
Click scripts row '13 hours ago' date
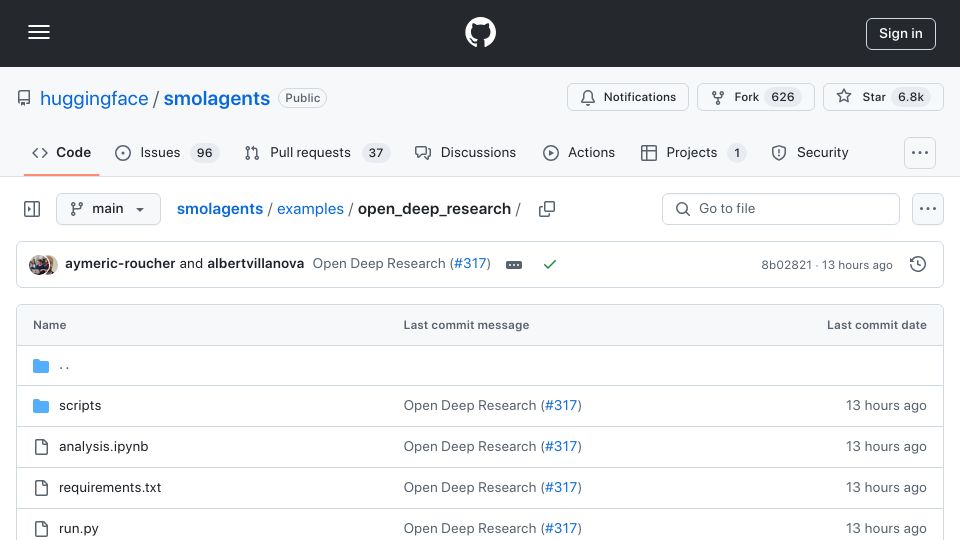click(886, 405)
